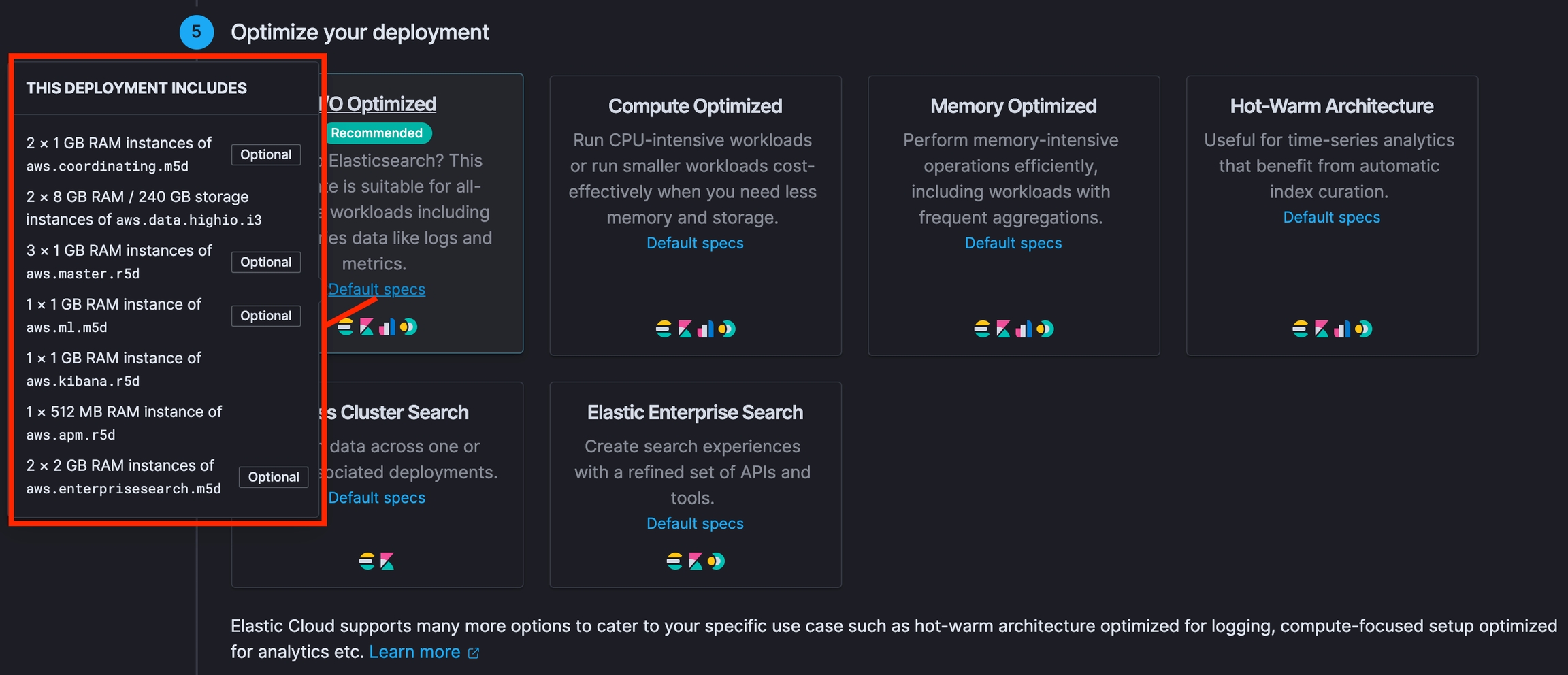Click Kibana icon in Elastic Enterprise Search card

pyautogui.click(x=696, y=561)
